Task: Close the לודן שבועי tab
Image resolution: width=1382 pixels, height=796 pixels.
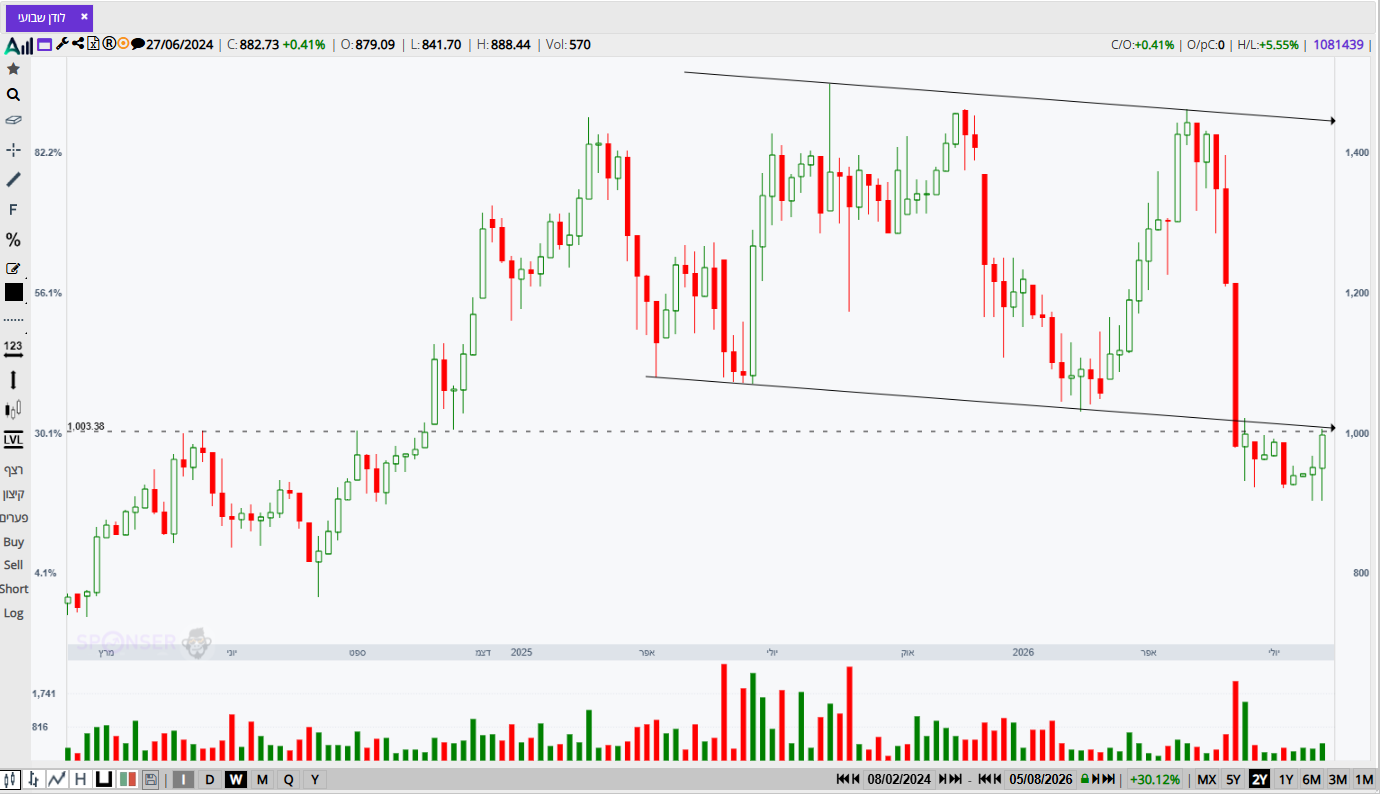Action: [84, 16]
